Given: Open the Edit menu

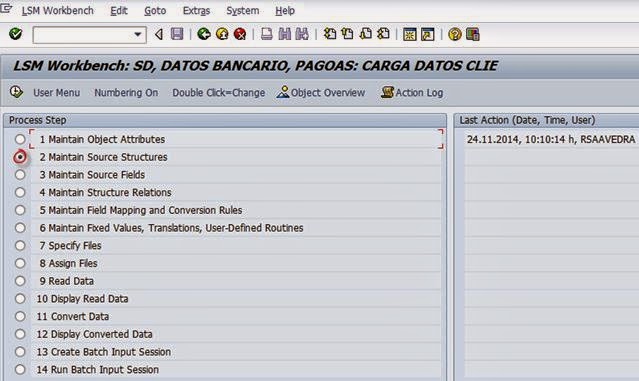Looking at the screenshot, I should click(119, 11).
